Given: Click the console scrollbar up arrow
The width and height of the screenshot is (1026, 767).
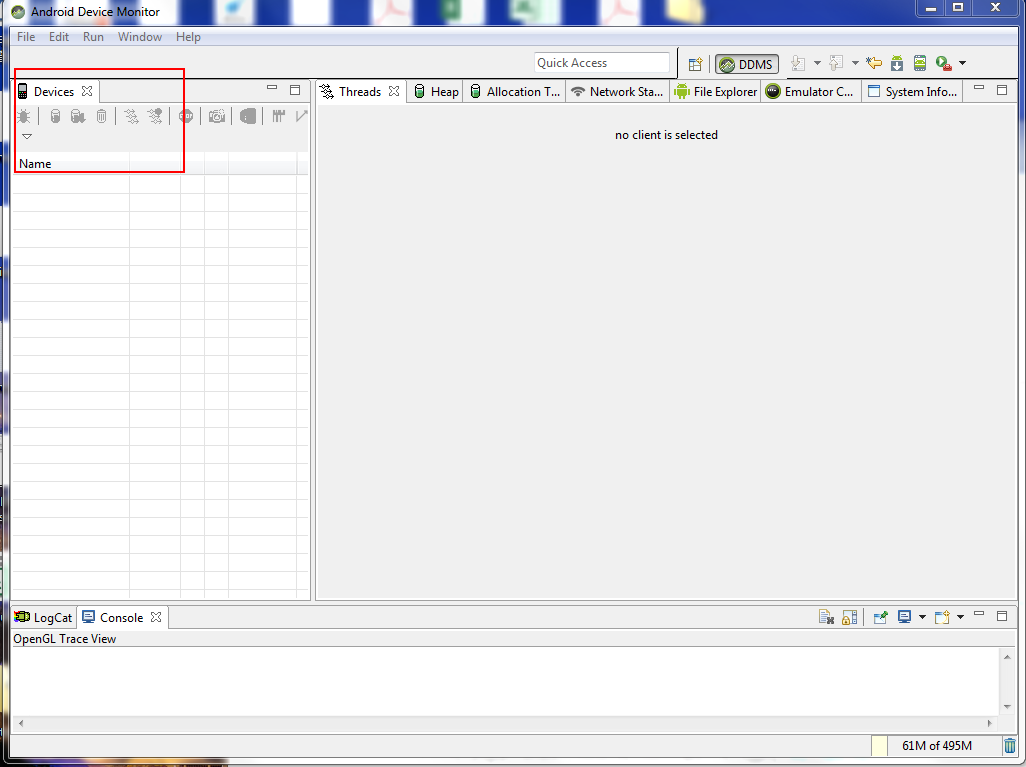Looking at the screenshot, I should [x=1008, y=656].
